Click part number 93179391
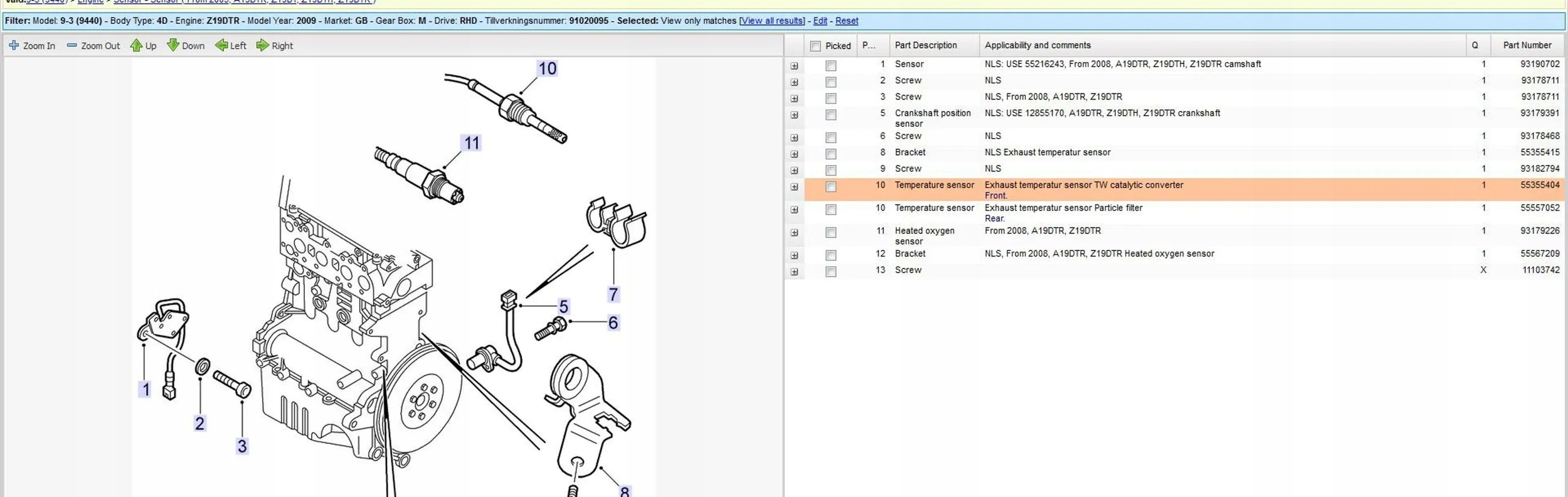1568x497 pixels. pyautogui.click(x=1540, y=113)
